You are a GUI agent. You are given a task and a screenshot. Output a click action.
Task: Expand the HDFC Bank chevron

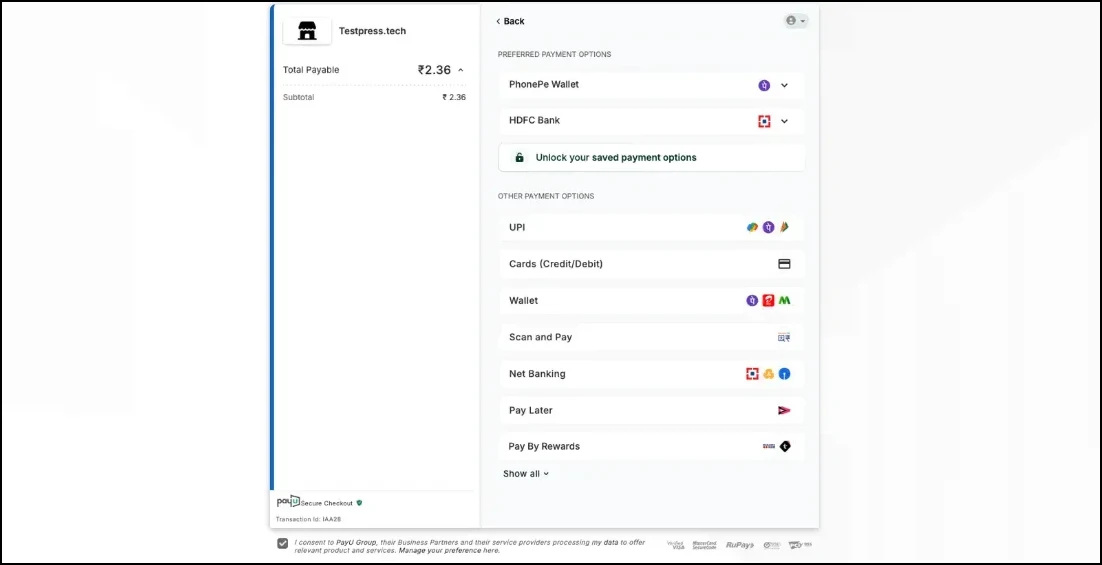(784, 121)
